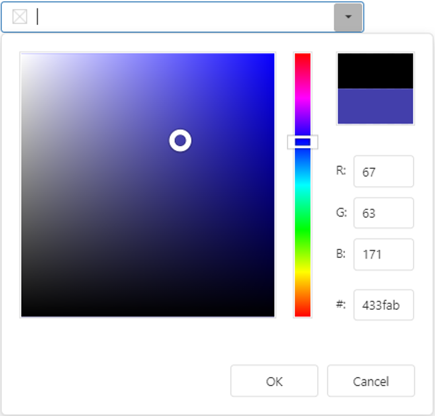435x416 pixels.
Task: Pick yellow on the hue bar
Action: pos(303,273)
